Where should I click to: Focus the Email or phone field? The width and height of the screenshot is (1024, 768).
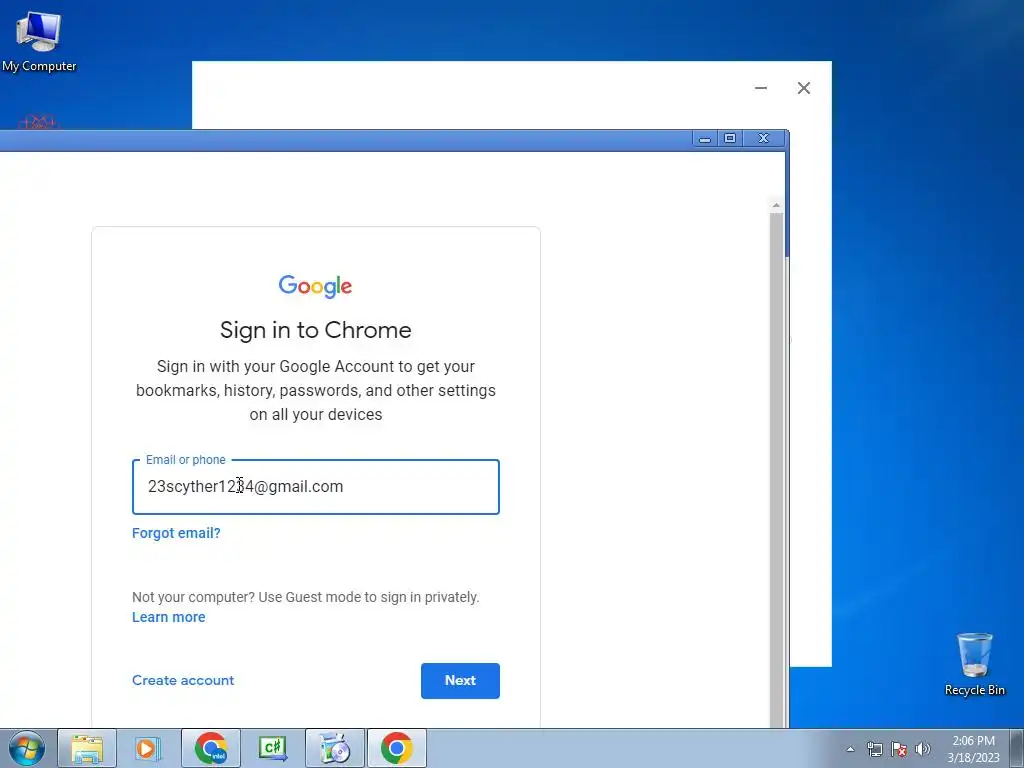tap(316, 487)
